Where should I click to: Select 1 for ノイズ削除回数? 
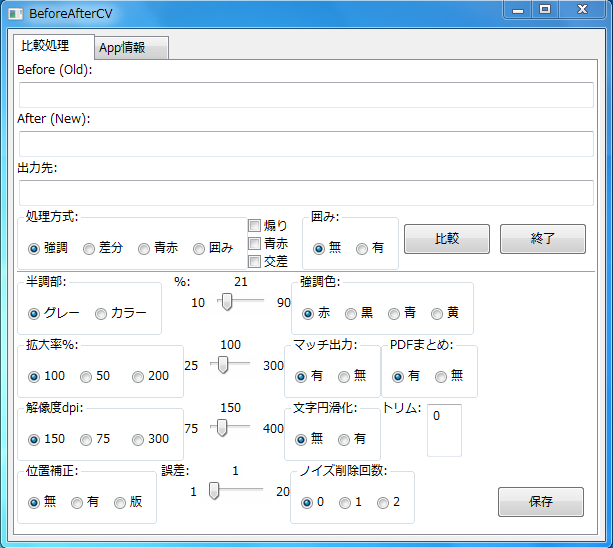[x=351, y=502]
